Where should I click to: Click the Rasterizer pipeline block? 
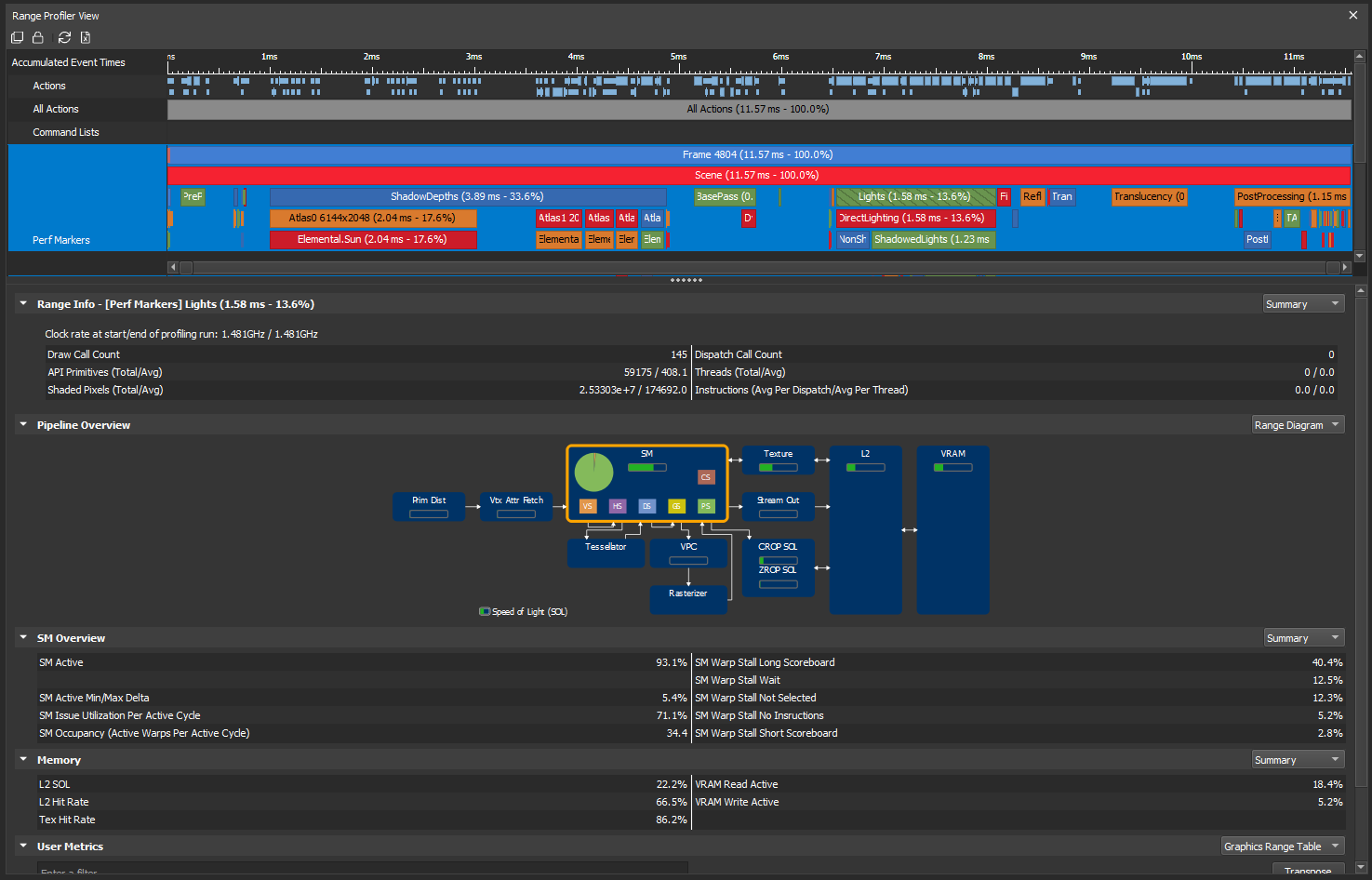(x=688, y=600)
